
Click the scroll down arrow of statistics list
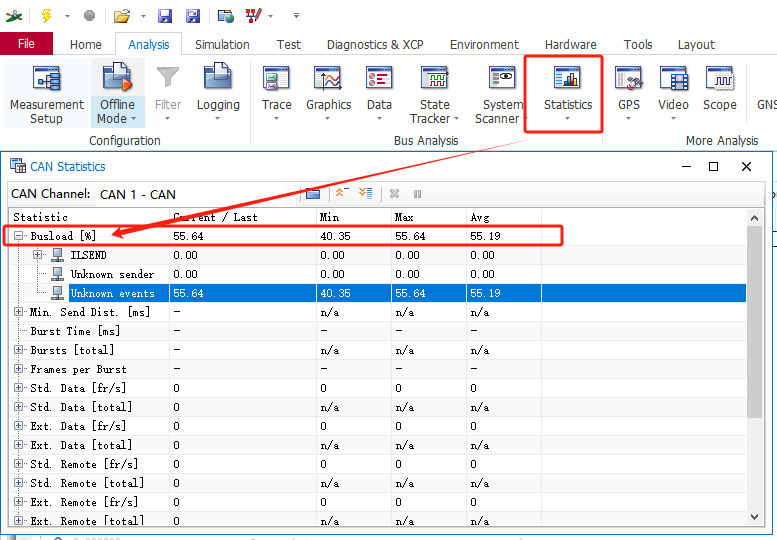coord(754,517)
